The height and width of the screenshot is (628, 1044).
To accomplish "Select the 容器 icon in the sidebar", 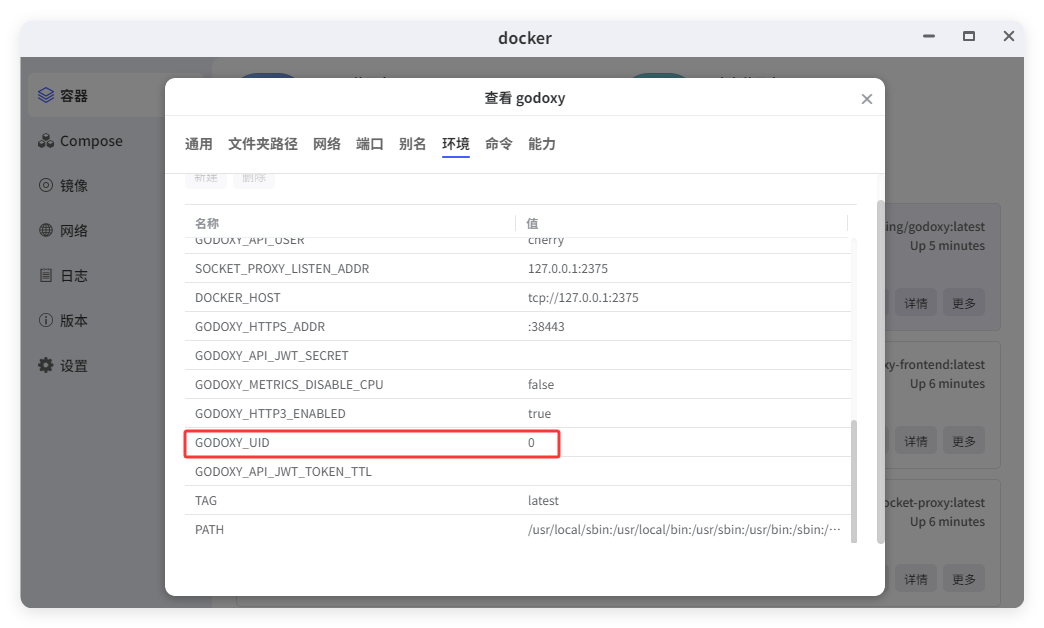I will point(44,94).
